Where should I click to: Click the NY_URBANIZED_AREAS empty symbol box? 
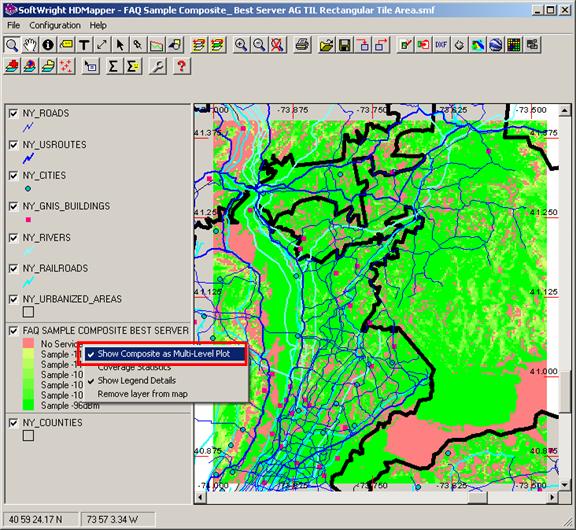tap(28, 312)
